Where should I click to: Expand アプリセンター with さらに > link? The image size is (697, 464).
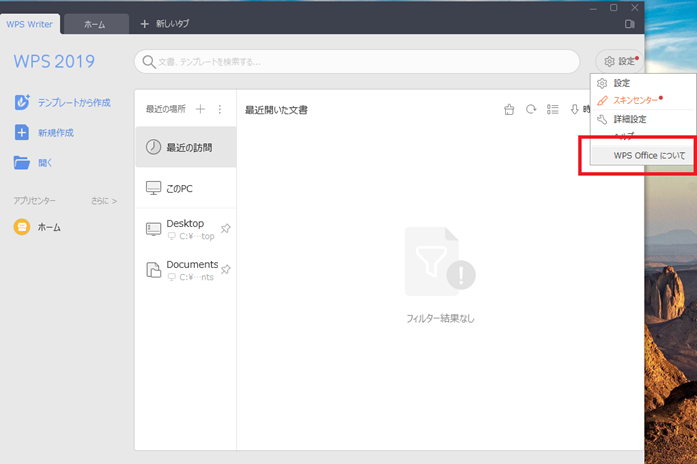[x=104, y=201]
